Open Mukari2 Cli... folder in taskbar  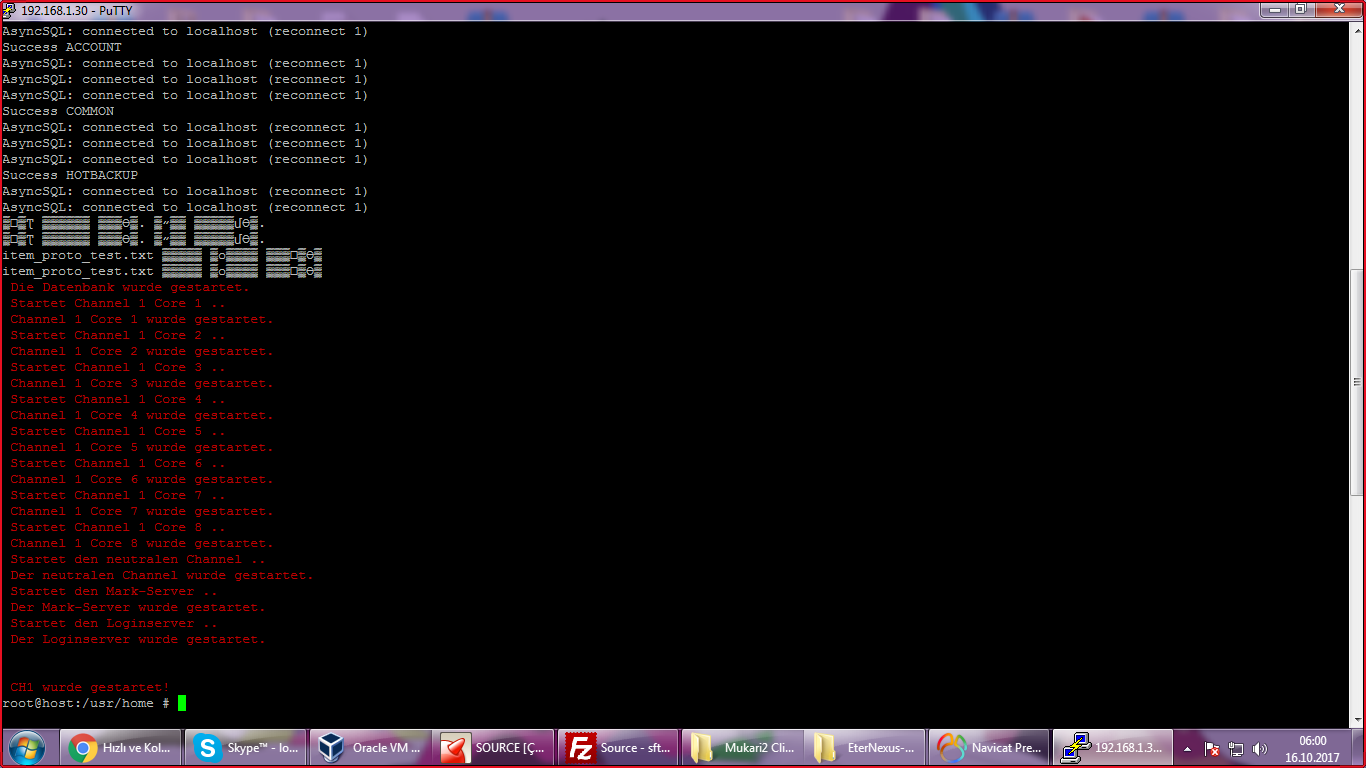pyautogui.click(x=743, y=747)
